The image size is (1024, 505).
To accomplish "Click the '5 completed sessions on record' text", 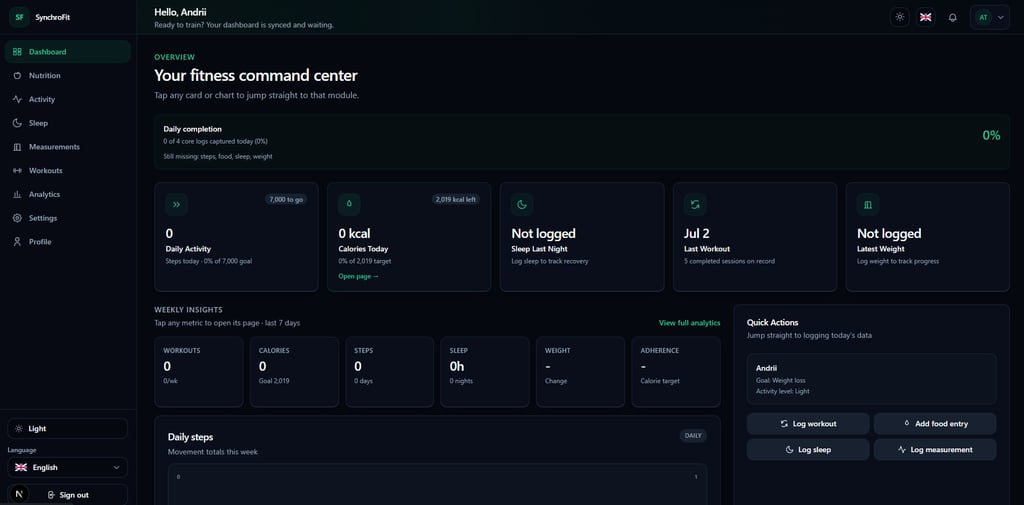I will [728, 261].
